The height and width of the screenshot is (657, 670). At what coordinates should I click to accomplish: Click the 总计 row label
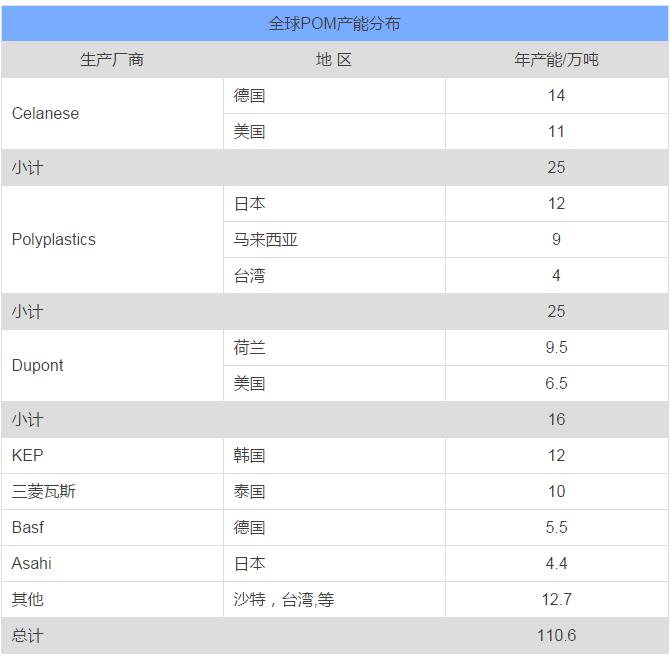pos(28,636)
